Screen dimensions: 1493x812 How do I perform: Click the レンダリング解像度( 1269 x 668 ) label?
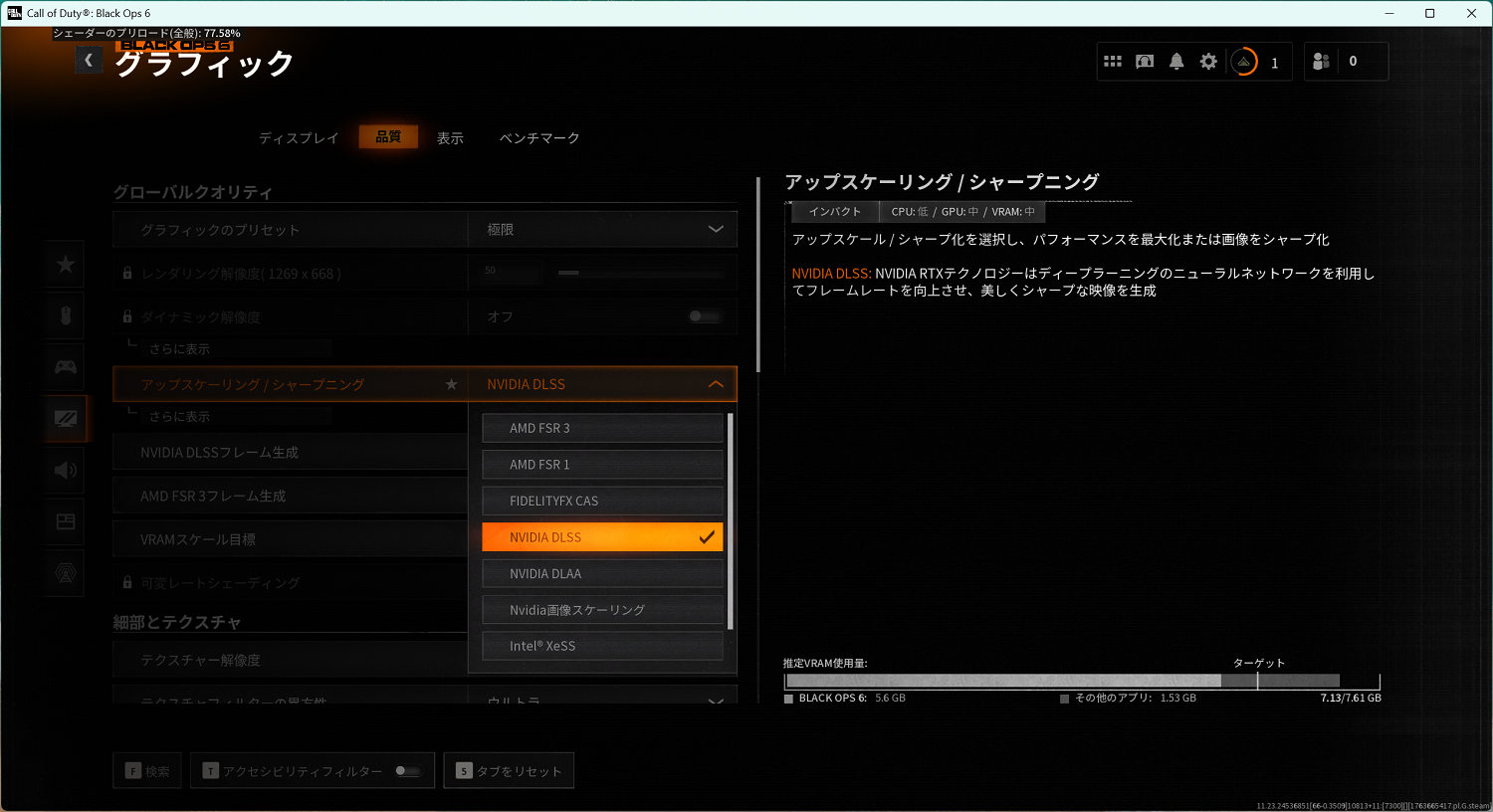241,274
